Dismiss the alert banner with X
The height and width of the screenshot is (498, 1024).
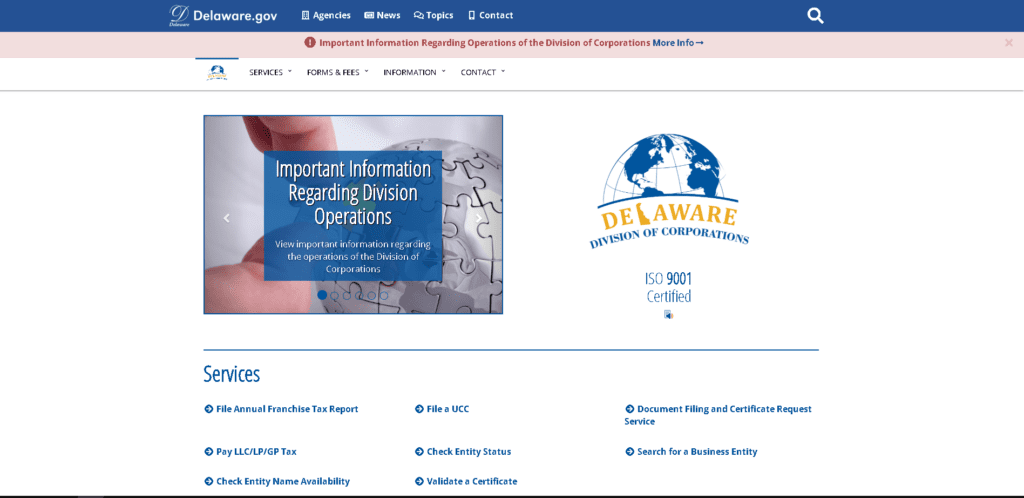tap(1008, 42)
